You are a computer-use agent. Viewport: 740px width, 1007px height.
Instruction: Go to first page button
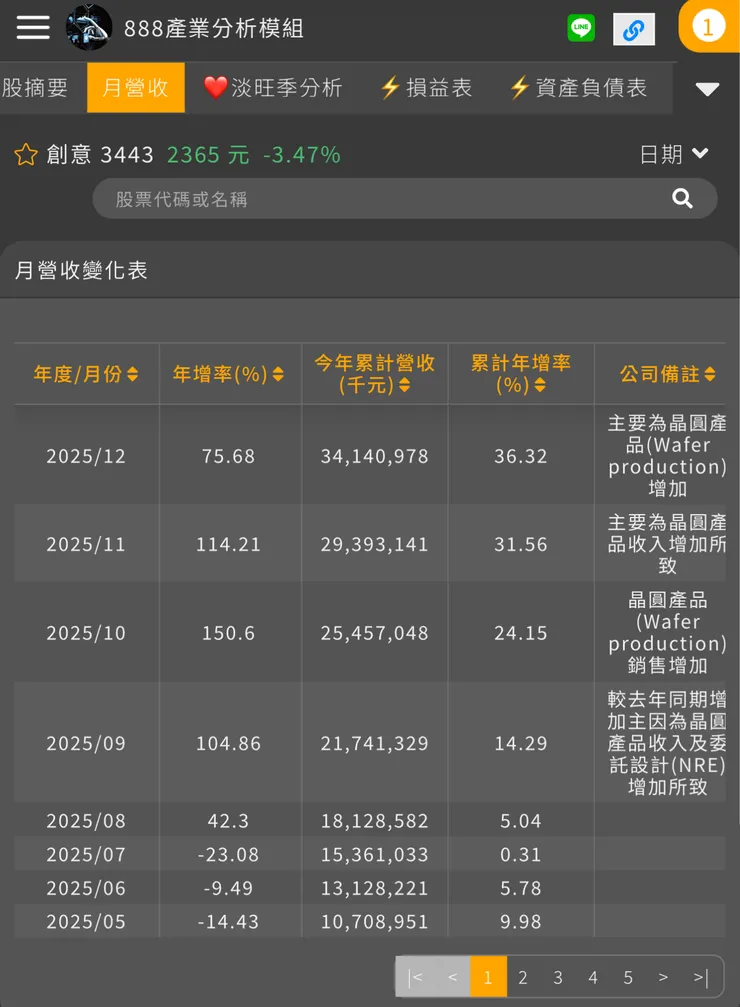(x=415, y=977)
